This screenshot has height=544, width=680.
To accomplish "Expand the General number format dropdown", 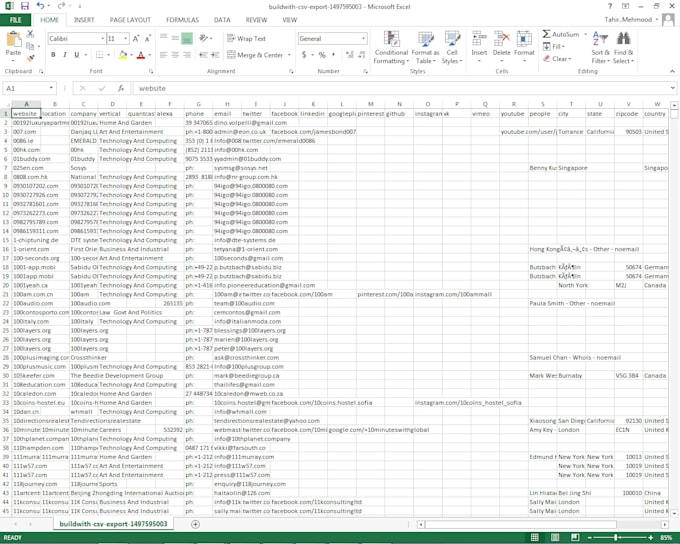I will click(x=363, y=39).
